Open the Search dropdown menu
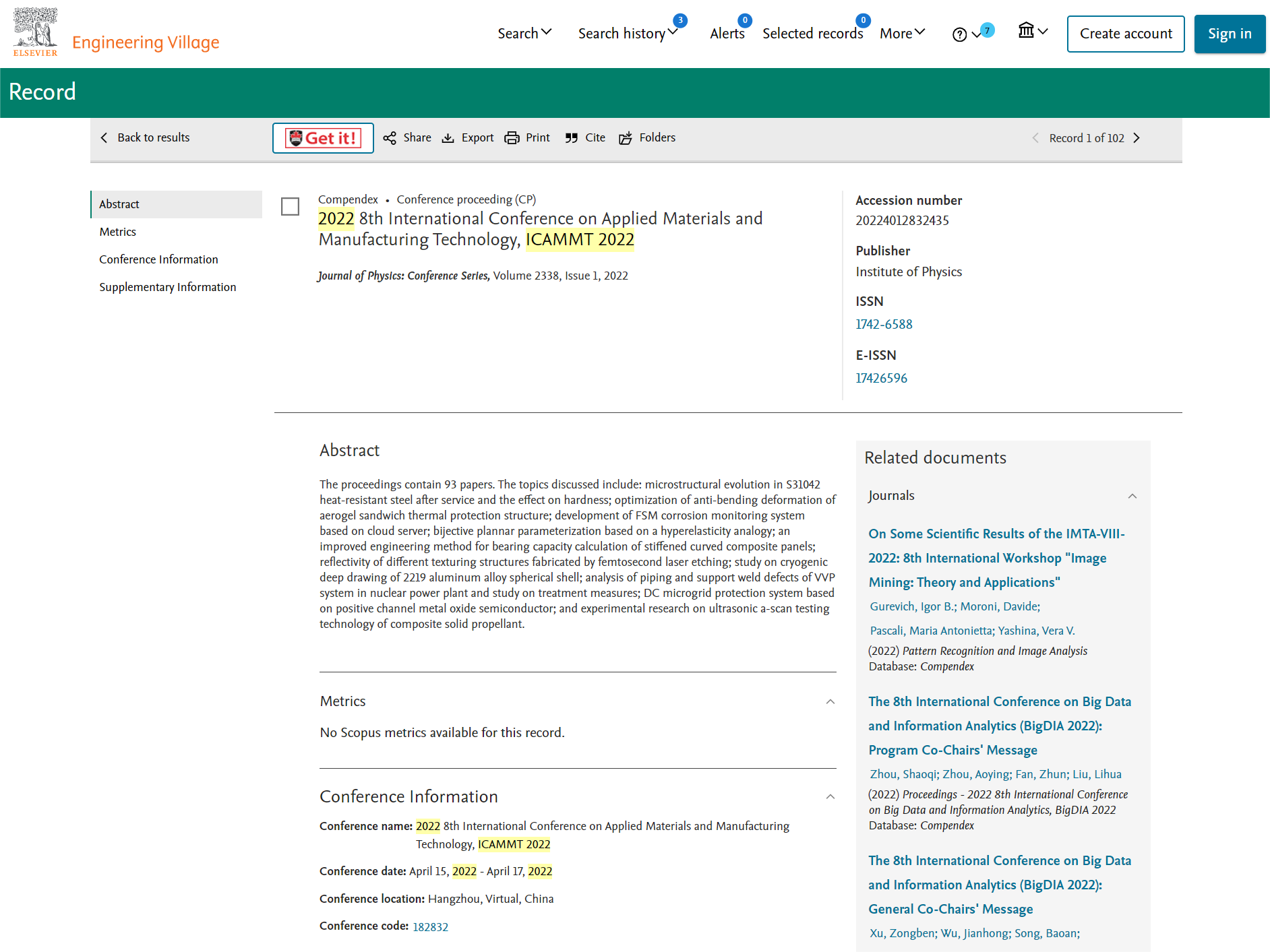This screenshot has width=1270, height=952. point(524,33)
